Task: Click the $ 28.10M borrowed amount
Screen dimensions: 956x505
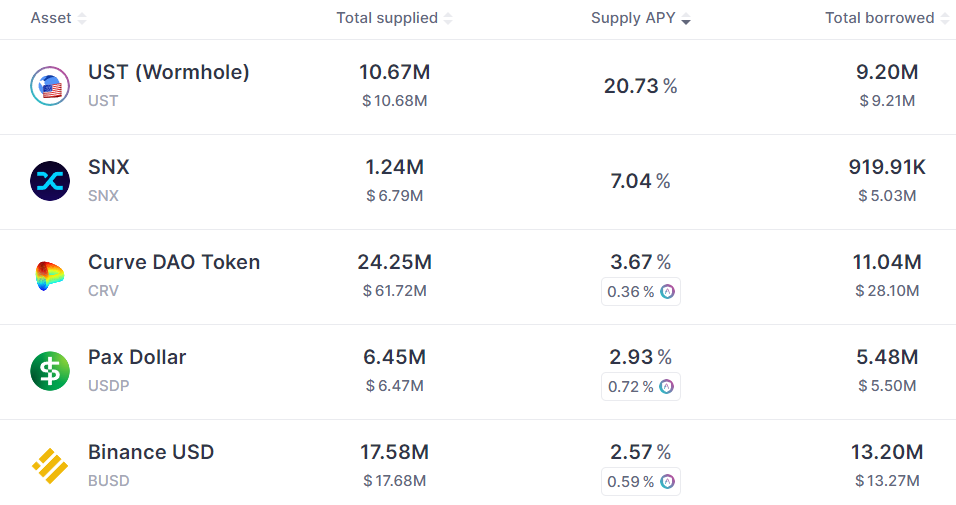Action: [x=887, y=291]
